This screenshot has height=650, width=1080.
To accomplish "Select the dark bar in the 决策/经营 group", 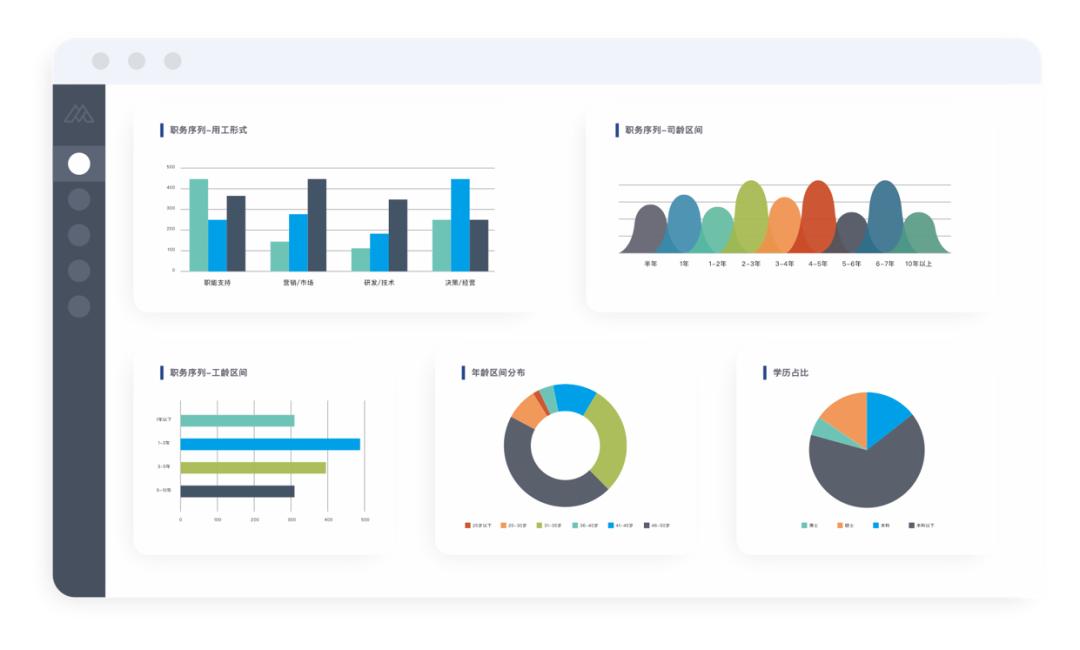I will pos(479,246).
